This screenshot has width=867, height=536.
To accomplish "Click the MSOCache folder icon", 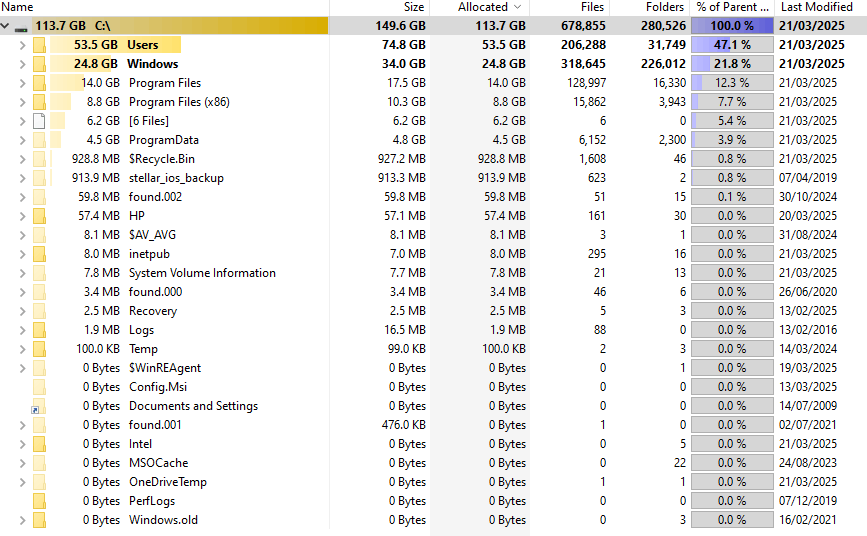I will point(39,463).
